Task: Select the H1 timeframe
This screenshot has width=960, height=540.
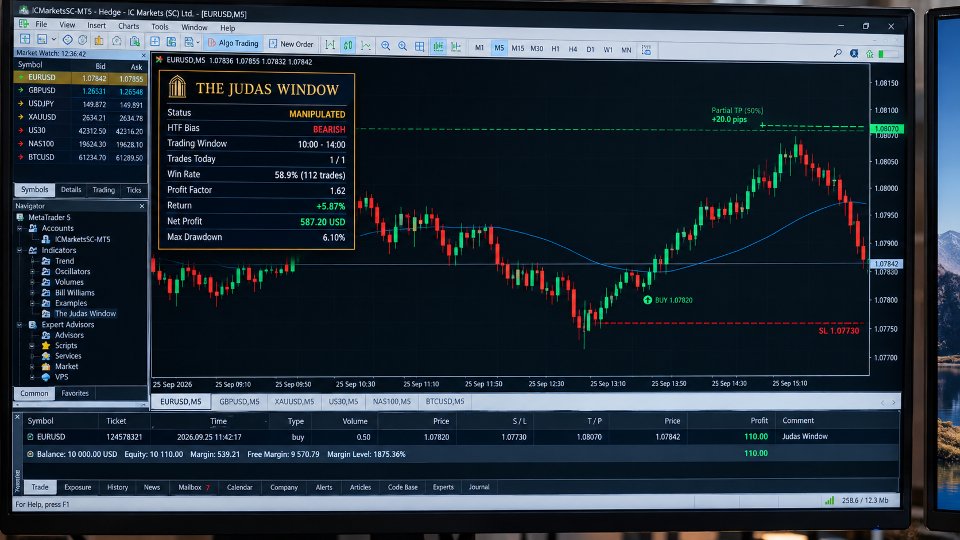Action: [555, 49]
